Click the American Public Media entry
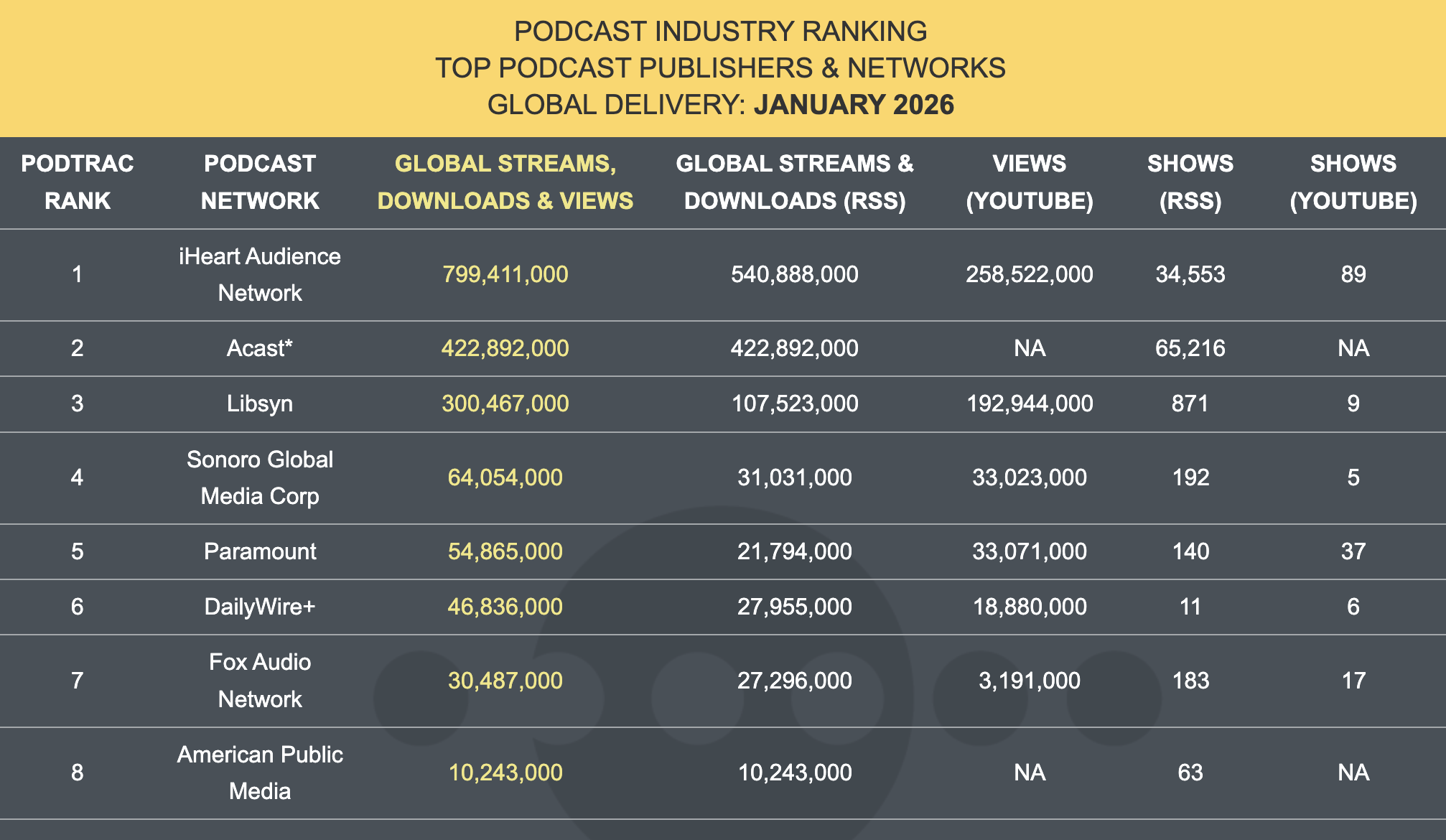This screenshot has height=840, width=1446. 260,773
